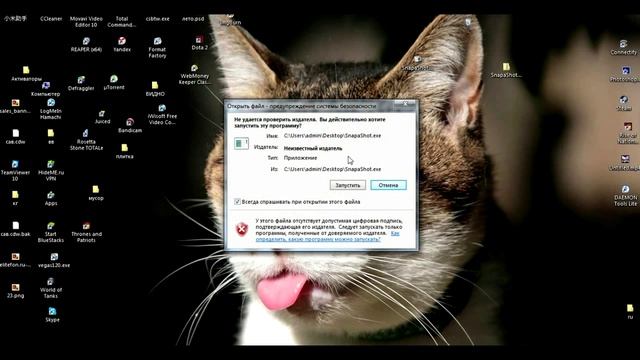Uncheck 'Всегда спрашивать при открытии этого файла'
The image size is (640, 360).
coord(237,202)
